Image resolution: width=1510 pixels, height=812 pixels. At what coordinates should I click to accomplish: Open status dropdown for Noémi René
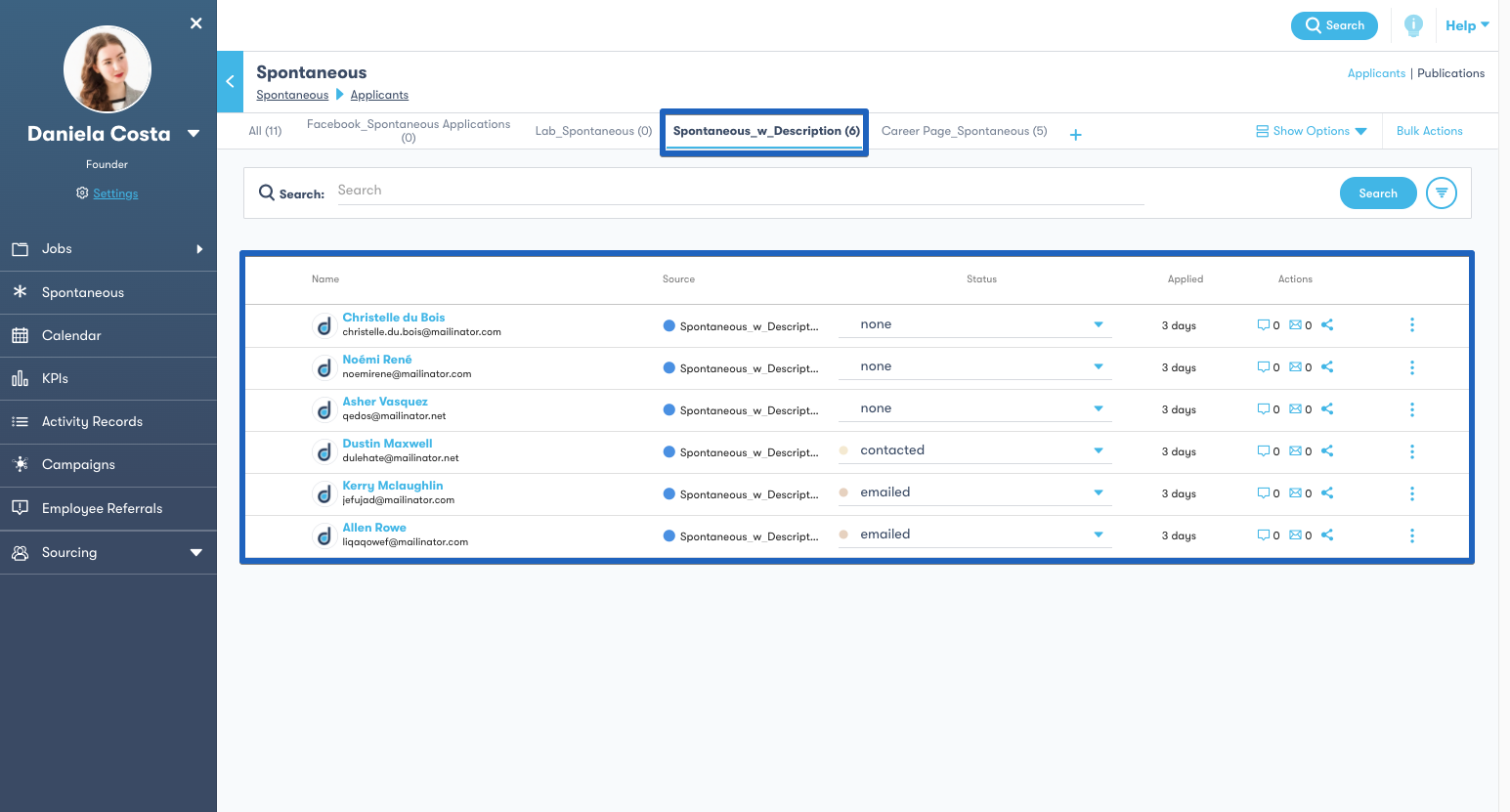tap(974, 366)
